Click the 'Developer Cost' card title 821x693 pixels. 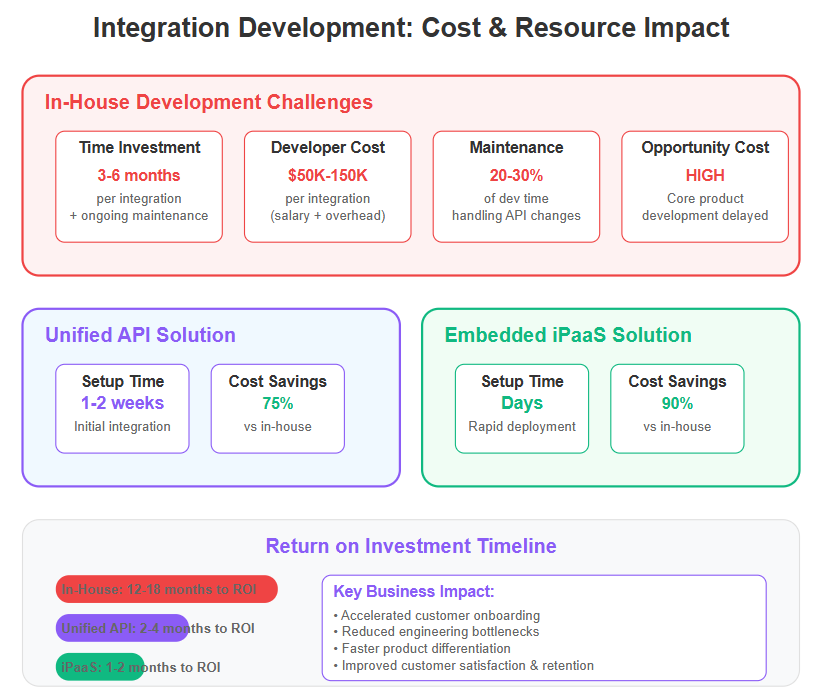(x=328, y=148)
